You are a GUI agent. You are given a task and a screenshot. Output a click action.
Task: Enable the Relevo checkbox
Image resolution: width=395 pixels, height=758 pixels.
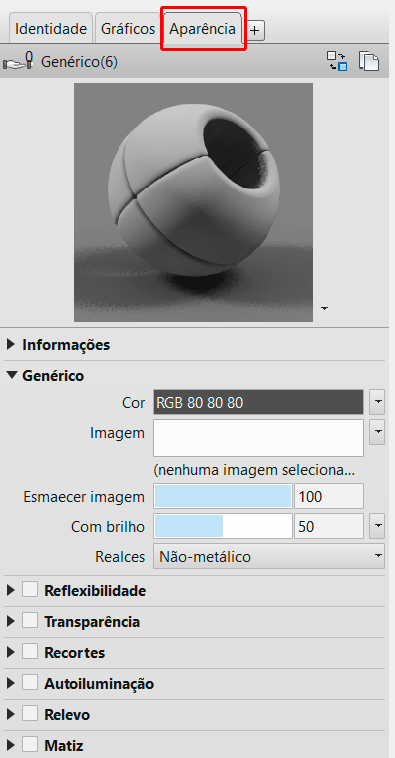click(x=30, y=714)
